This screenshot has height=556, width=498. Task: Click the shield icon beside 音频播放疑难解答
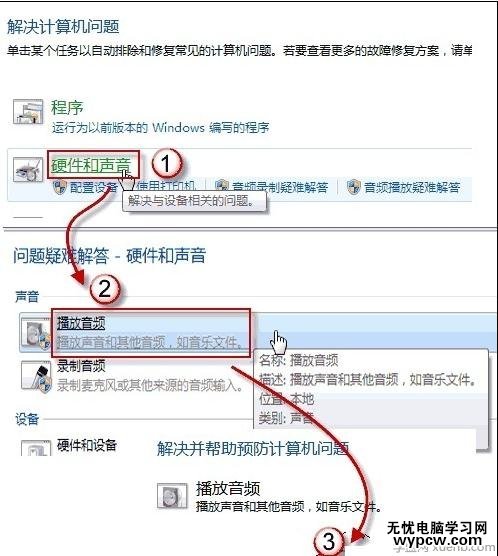pyautogui.click(x=354, y=187)
